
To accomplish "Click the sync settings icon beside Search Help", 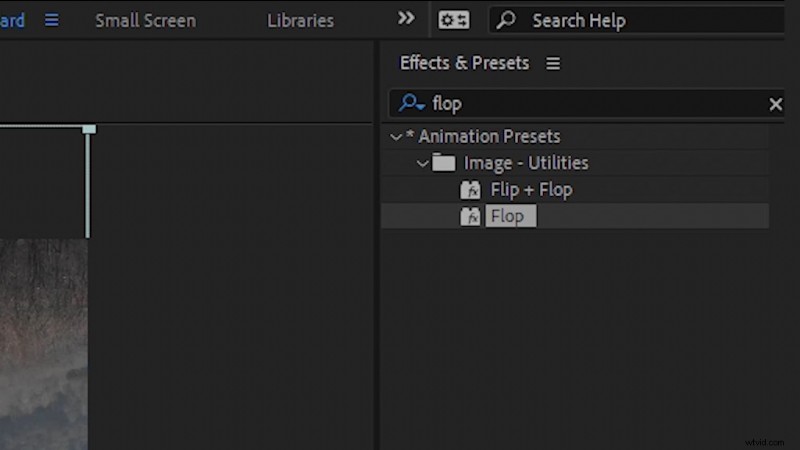I will click(454, 20).
